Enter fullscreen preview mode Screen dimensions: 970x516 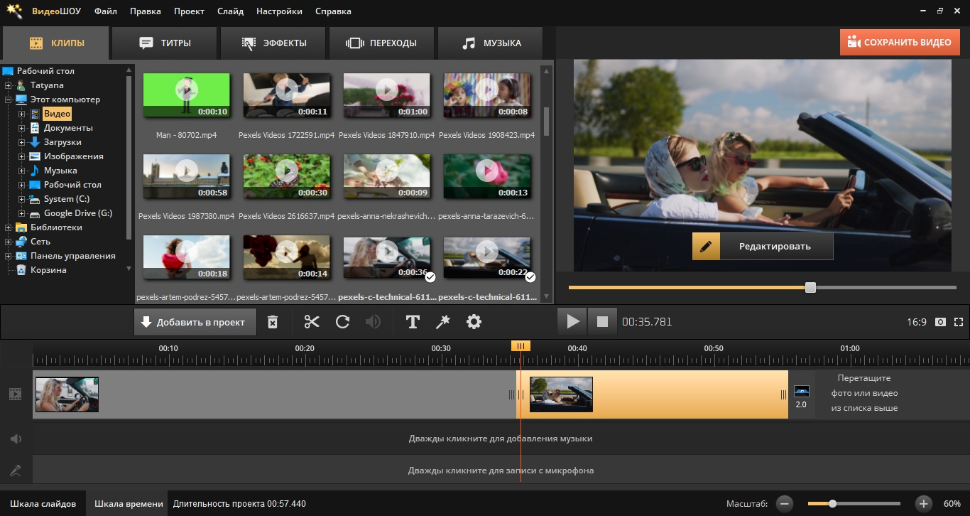[x=958, y=322]
